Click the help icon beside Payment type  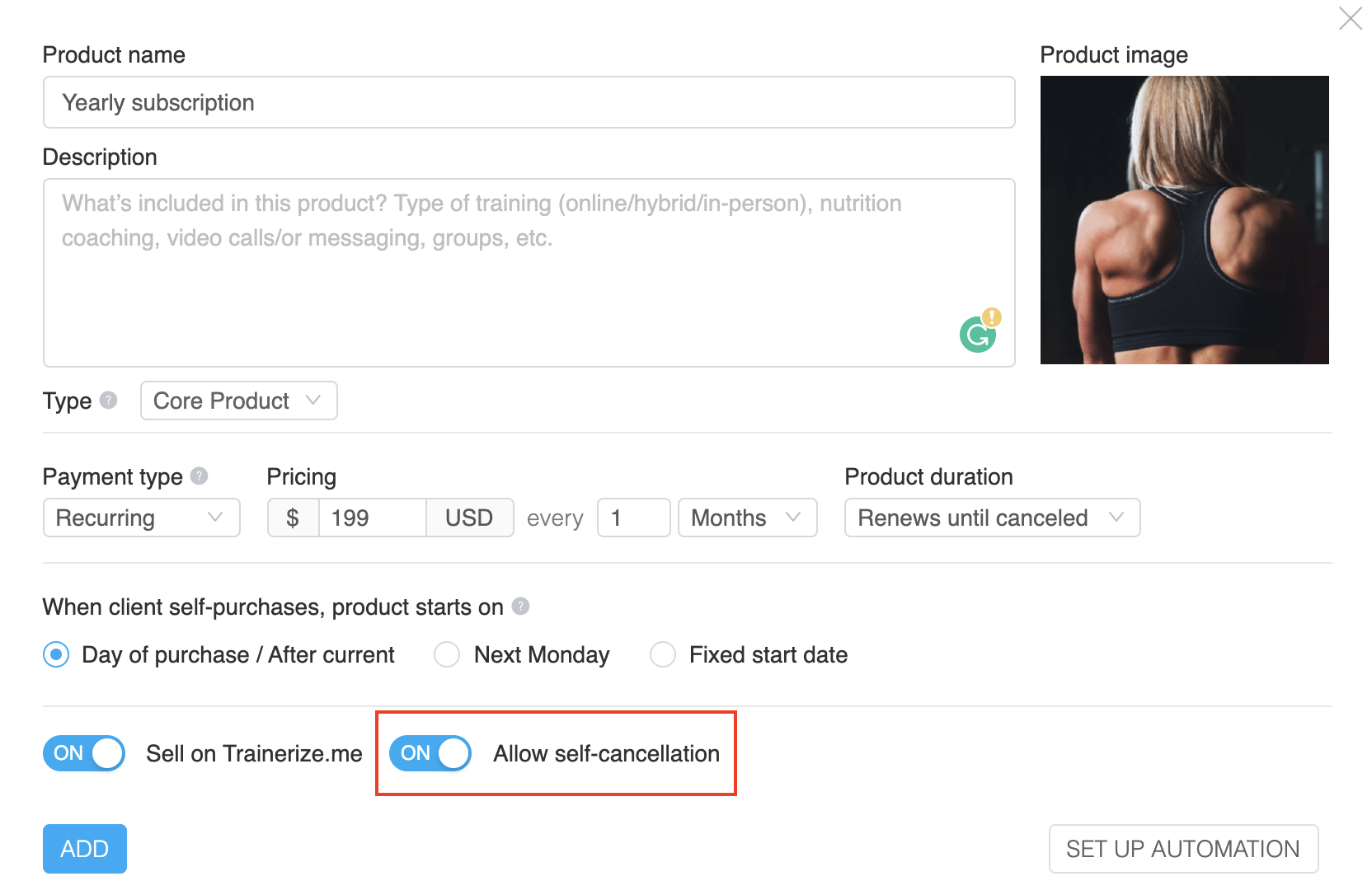point(199,476)
